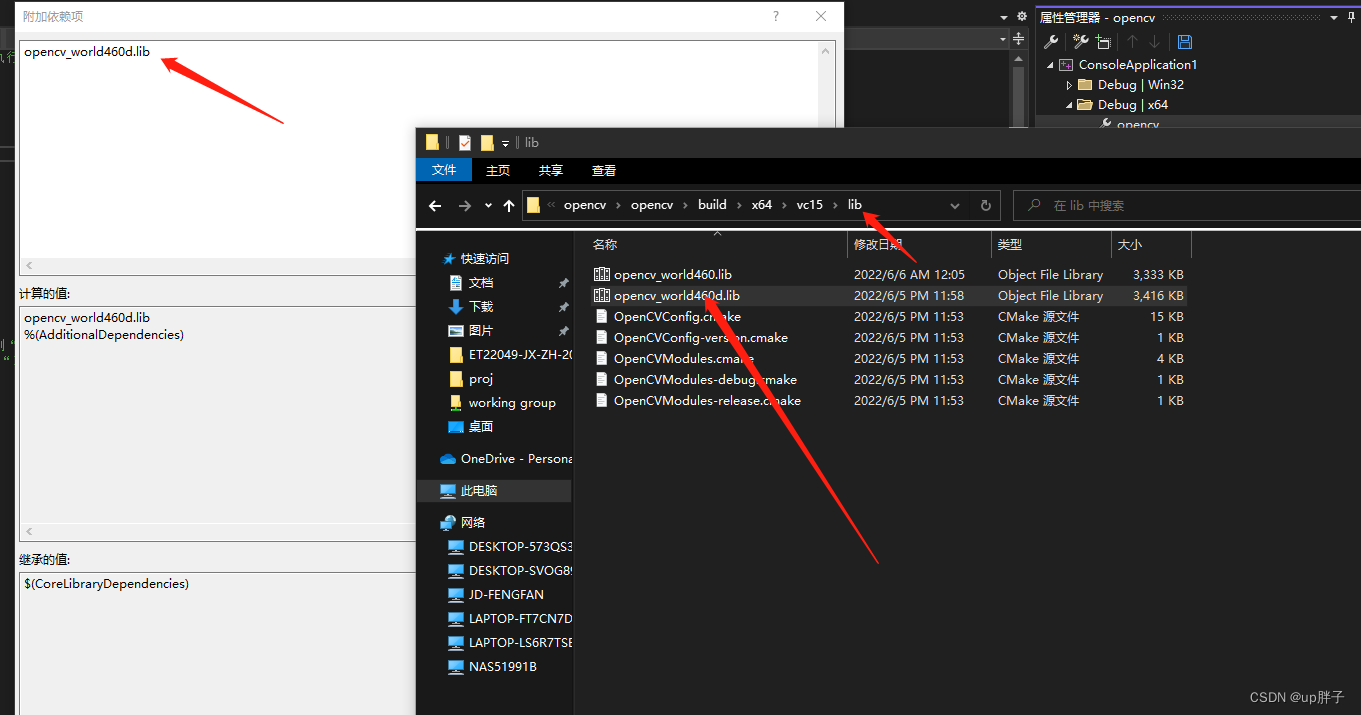This screenshot has height=715, width=1361.
Task: Open the Customize Quick Access Toolbar dropdown
Action: point(505,142)
